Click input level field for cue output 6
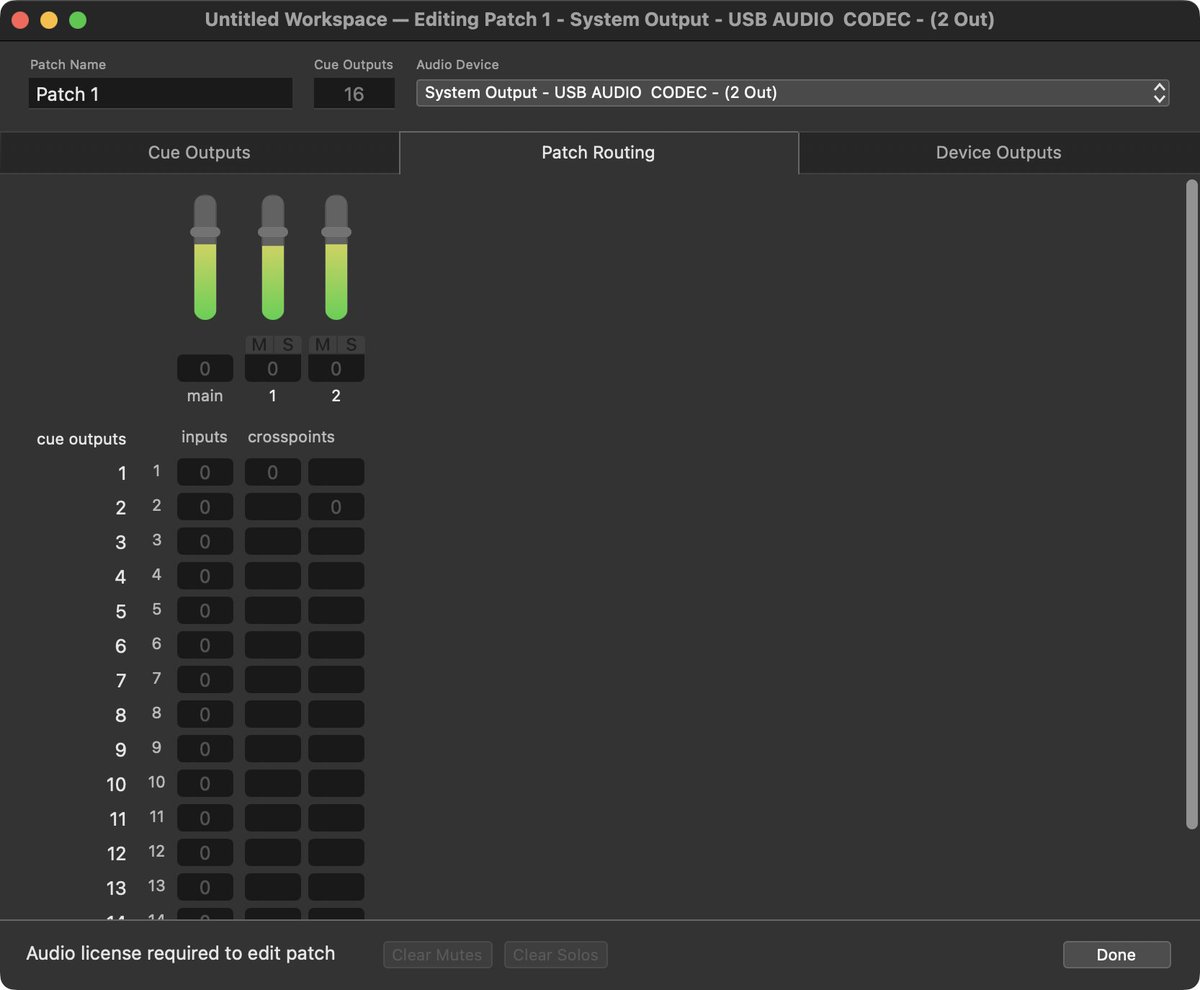This screenshot has height=990, width=1200. tap(205, 645)
